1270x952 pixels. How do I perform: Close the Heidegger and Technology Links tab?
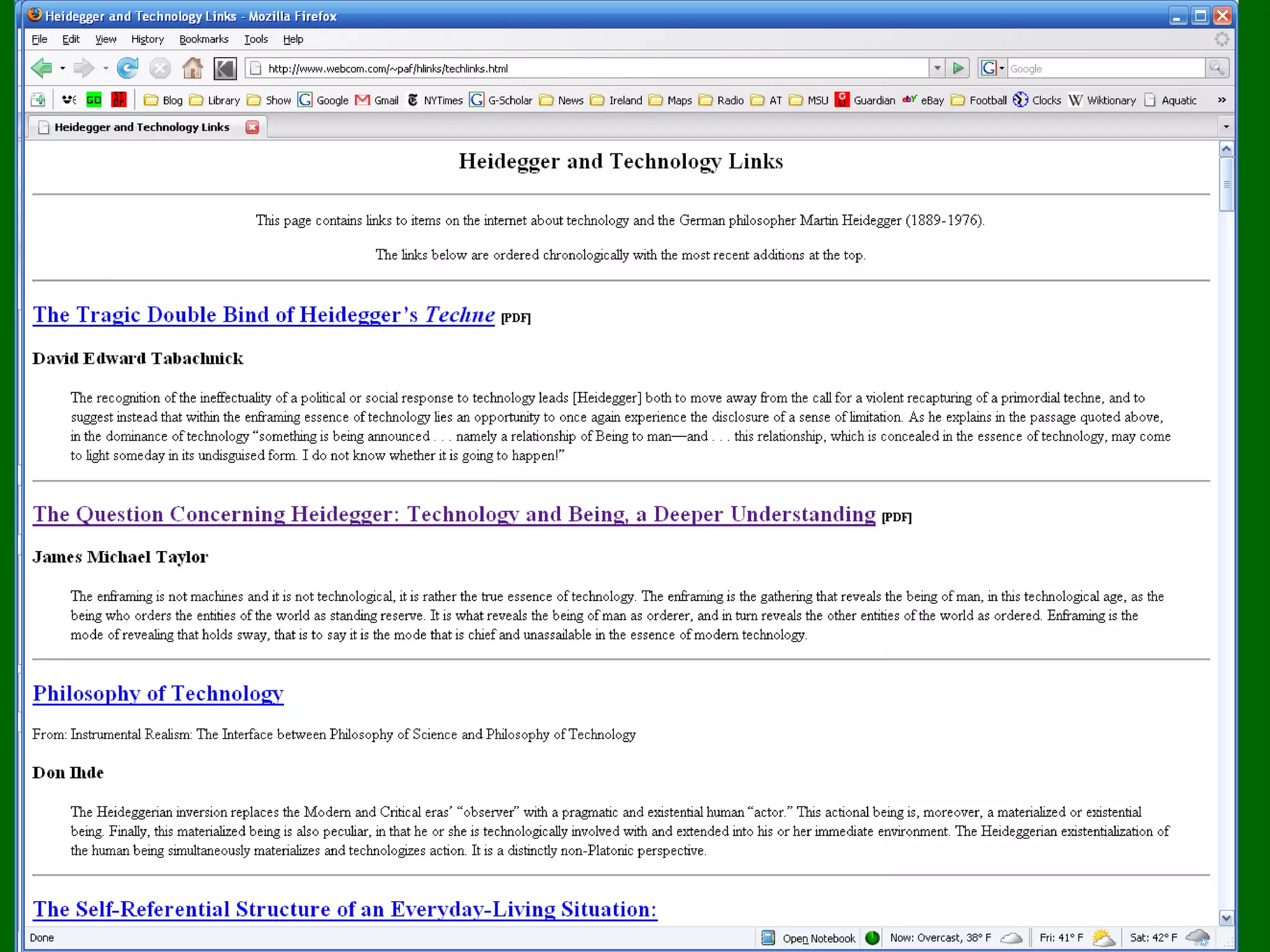[x=252, y=127]
